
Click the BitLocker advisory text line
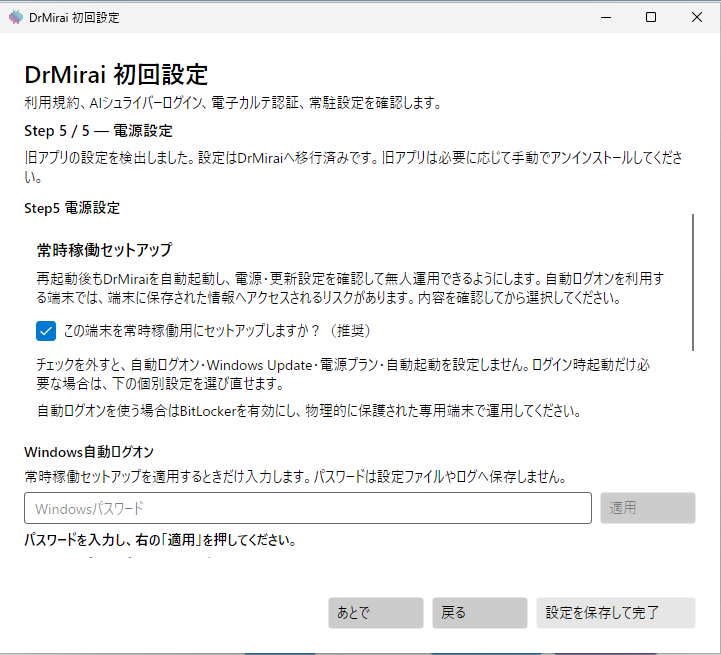coord(309,410)
